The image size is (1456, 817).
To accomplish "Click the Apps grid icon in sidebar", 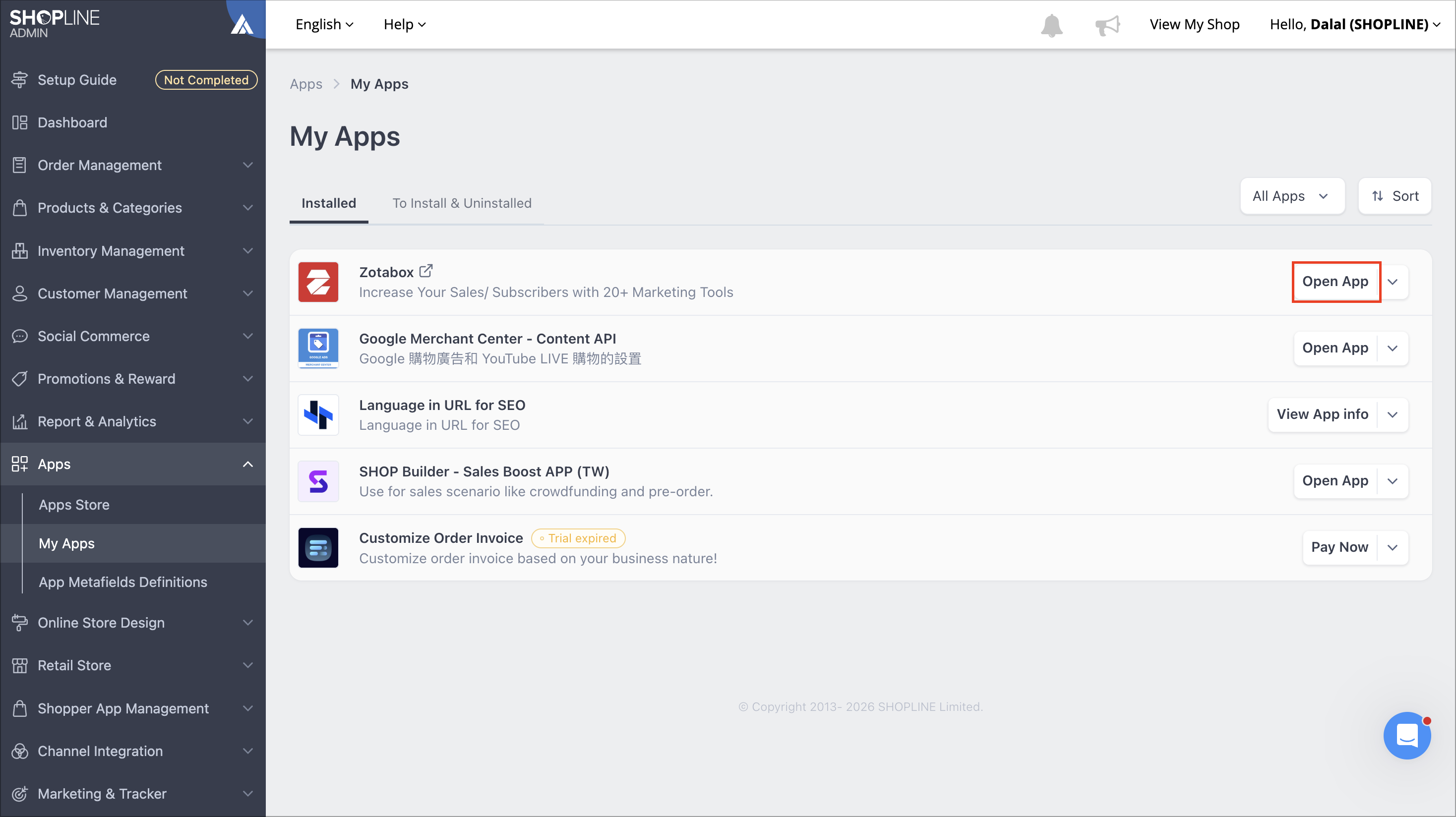I will coord(20,464).
